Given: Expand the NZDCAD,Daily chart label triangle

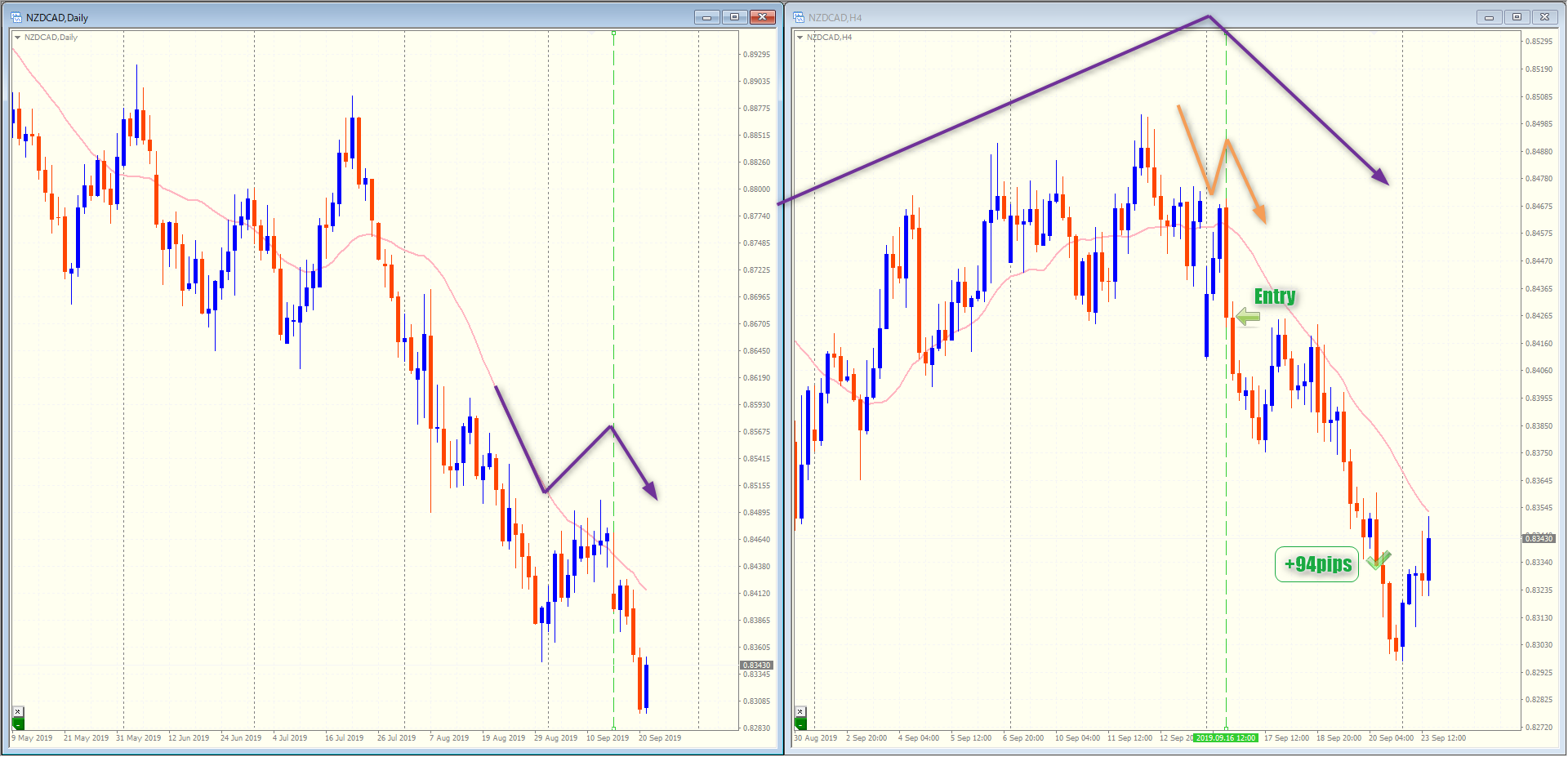Looking at the screenshot, I should point(17,38).
